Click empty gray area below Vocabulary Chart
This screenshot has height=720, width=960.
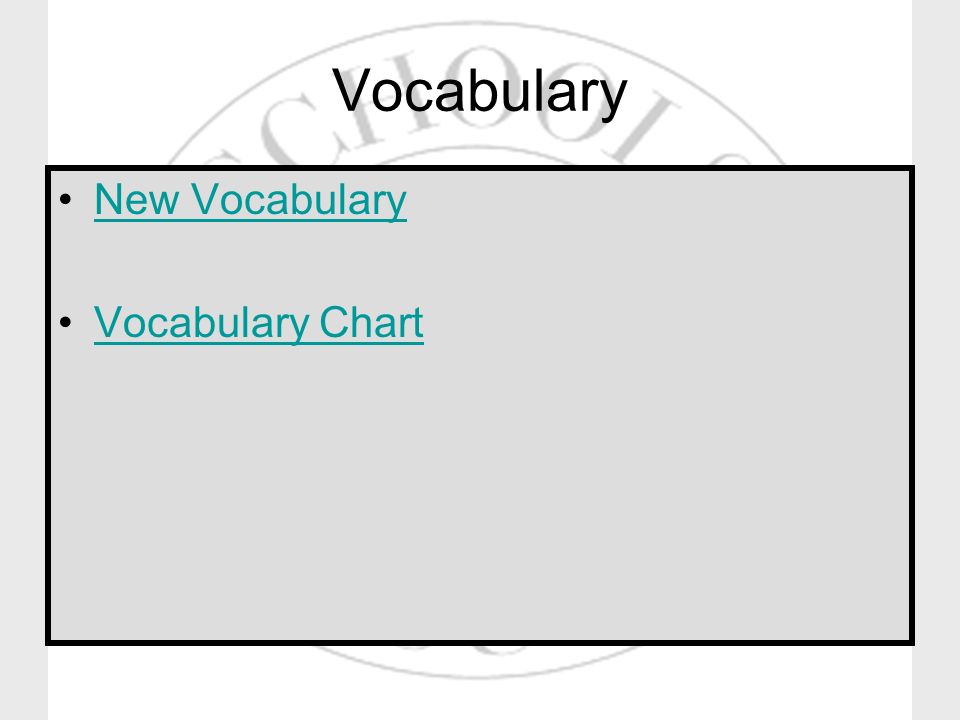pos(480,490)
